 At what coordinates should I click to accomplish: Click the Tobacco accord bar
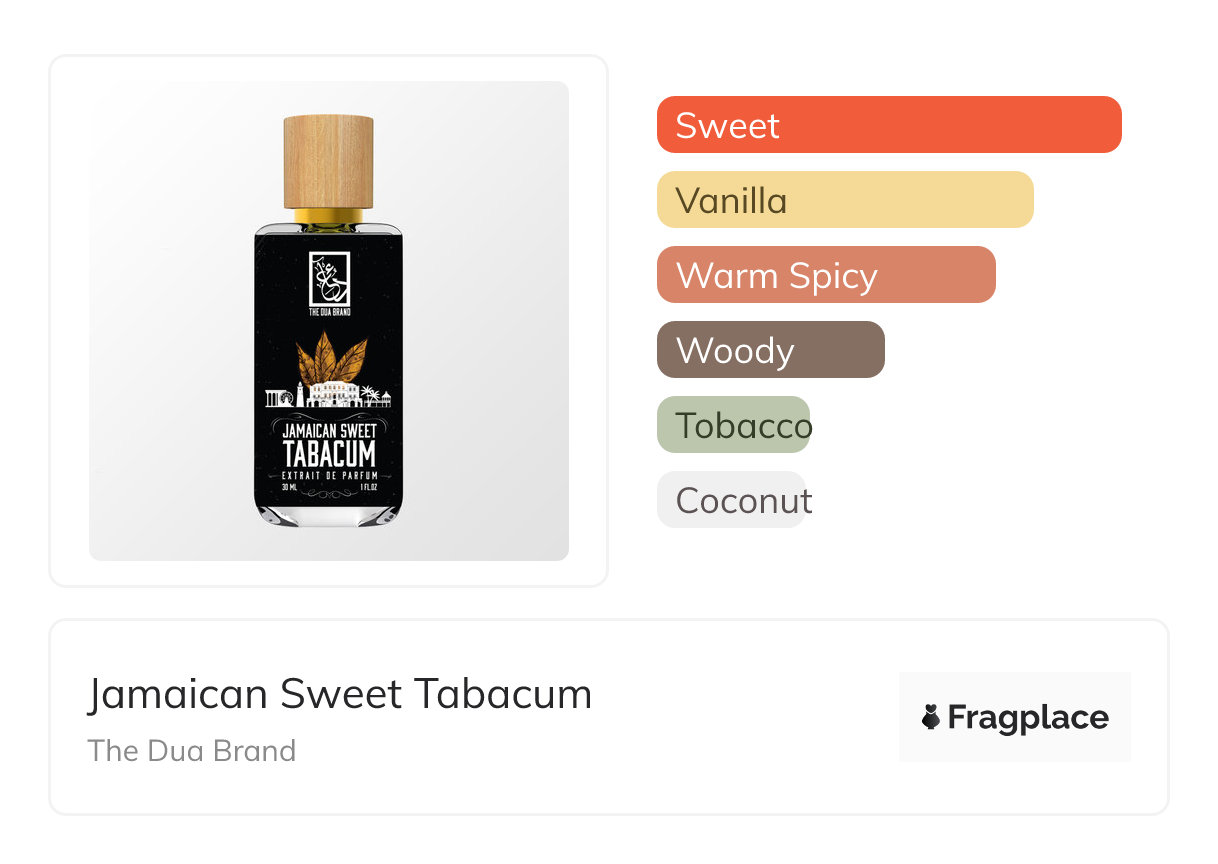pyautogui.click(x=733, y=425)
